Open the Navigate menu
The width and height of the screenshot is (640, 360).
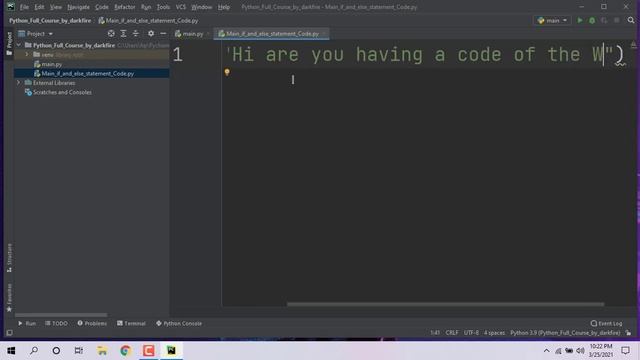click(78, 7)
